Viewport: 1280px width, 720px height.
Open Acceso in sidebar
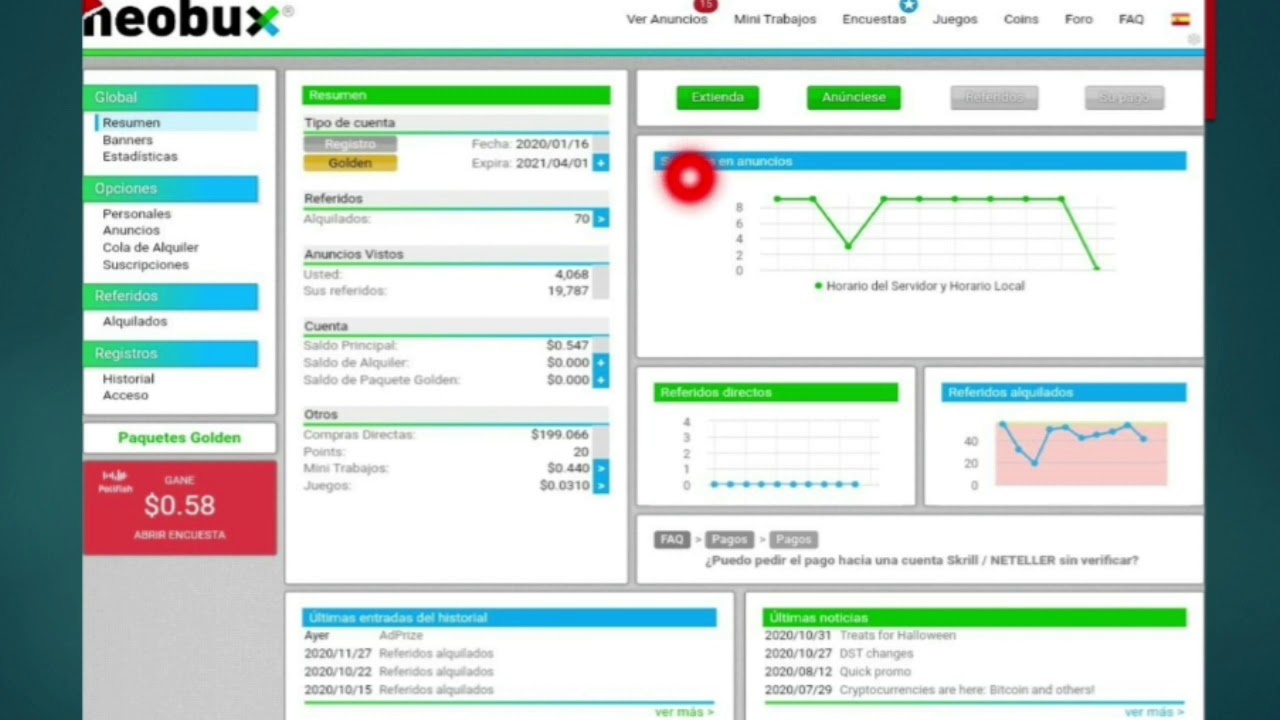(125, 395)
